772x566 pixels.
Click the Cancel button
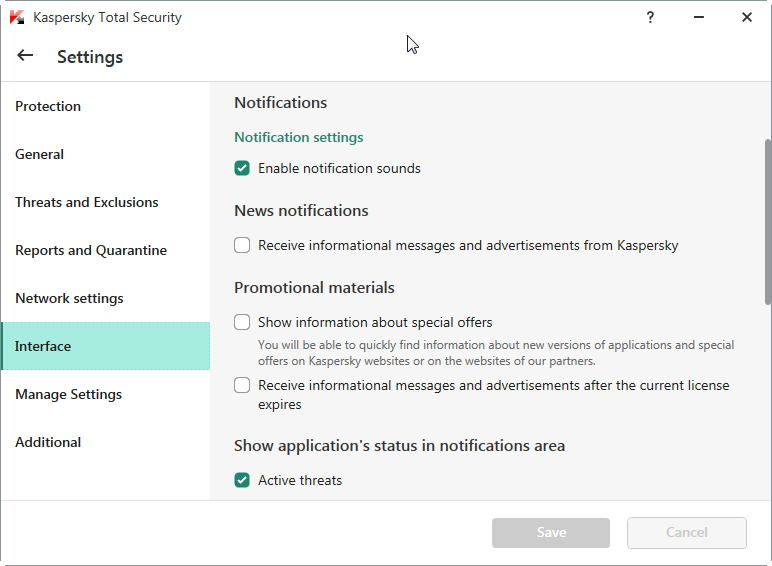point(686,533)
